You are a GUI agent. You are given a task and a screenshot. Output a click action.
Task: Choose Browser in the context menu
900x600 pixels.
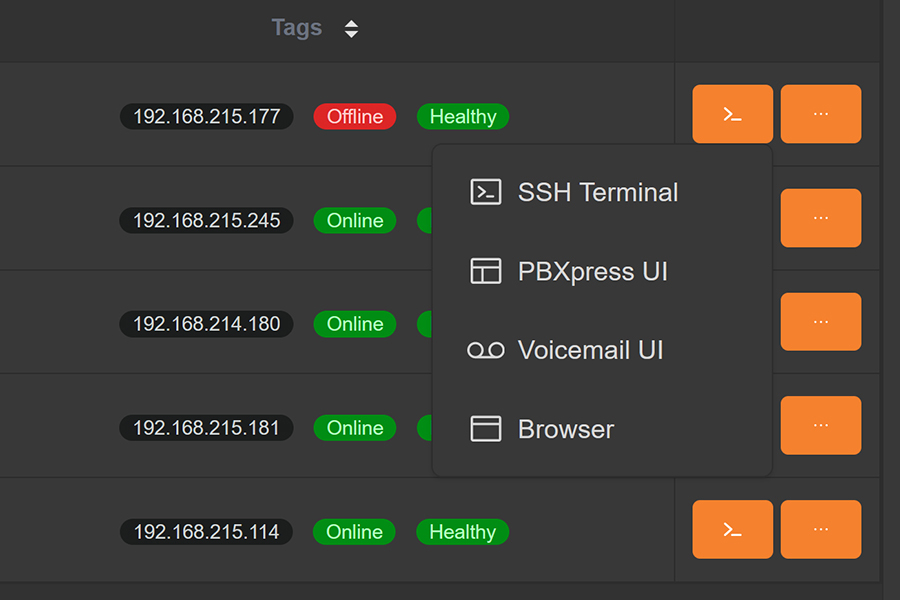coord(565,428)
